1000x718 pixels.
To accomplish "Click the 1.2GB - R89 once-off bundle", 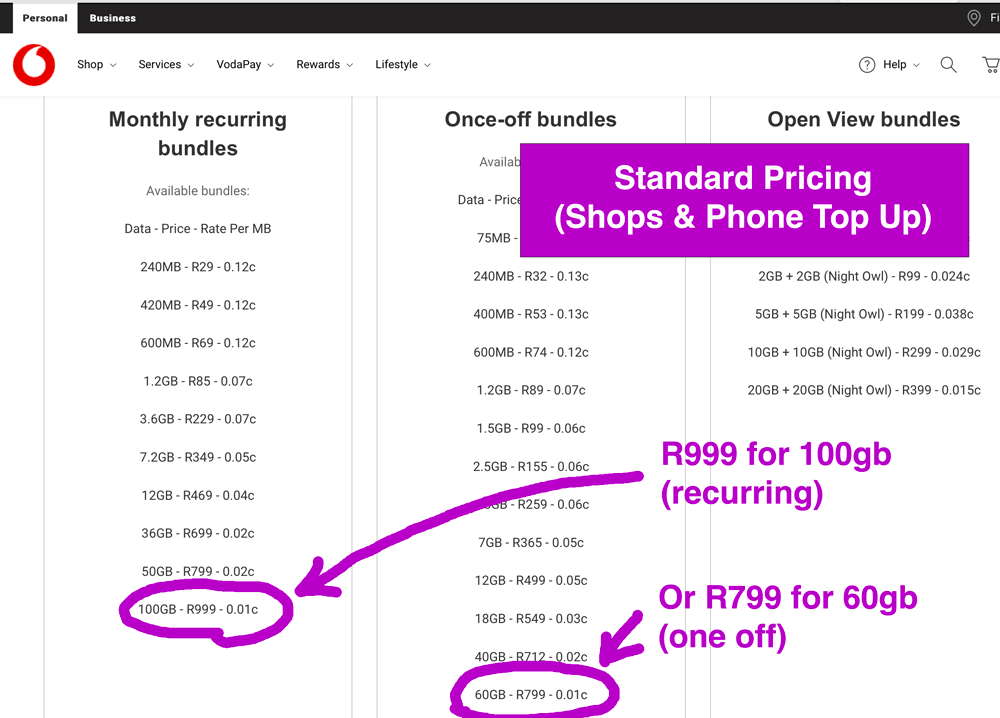I will click(530, 390).
